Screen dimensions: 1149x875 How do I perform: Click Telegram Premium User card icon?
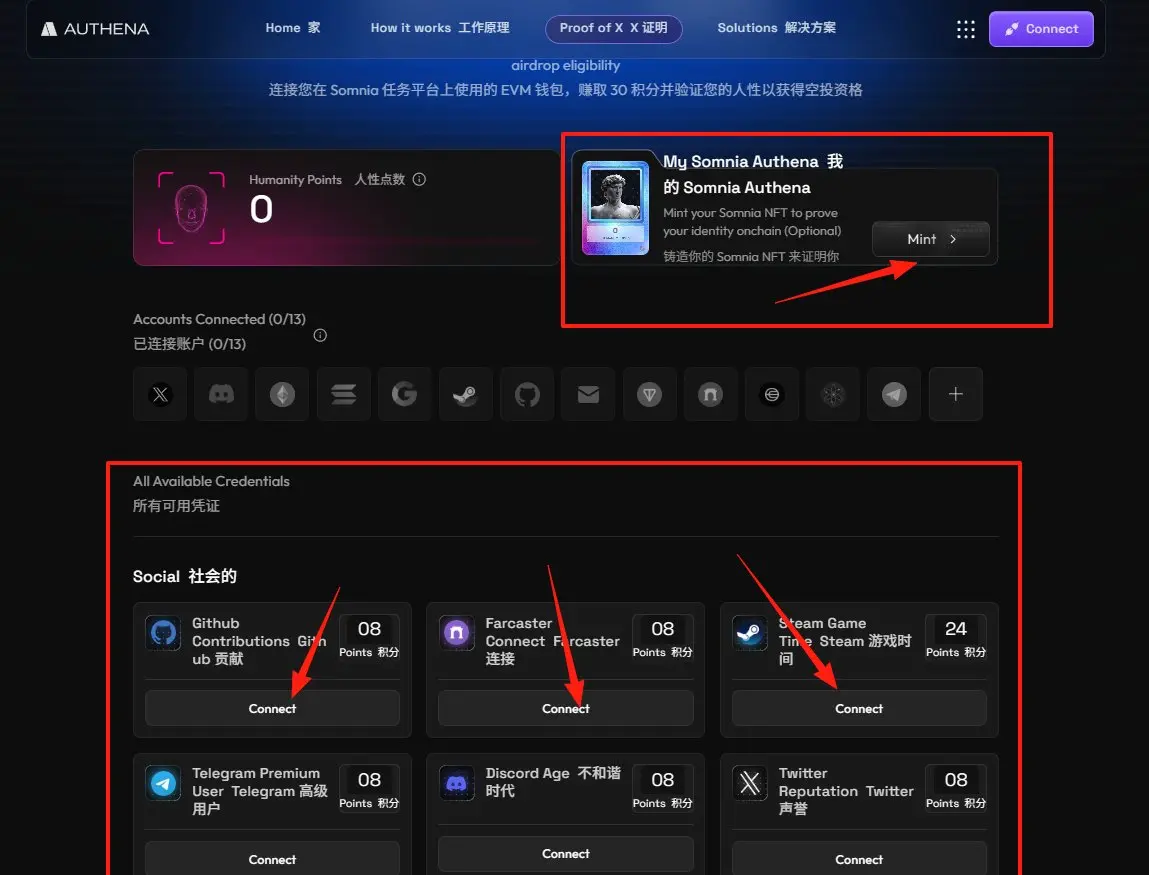(163, 783)
